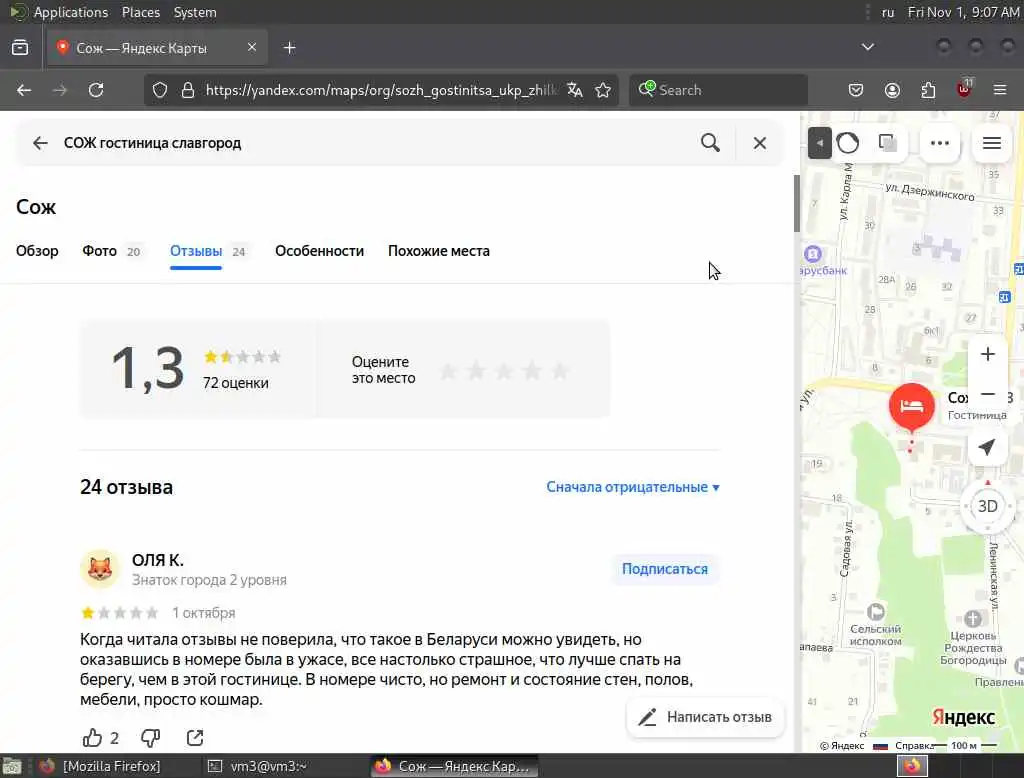Go back with the browser back arrow
Screen dimensions: 1024x778
[24, 90]
